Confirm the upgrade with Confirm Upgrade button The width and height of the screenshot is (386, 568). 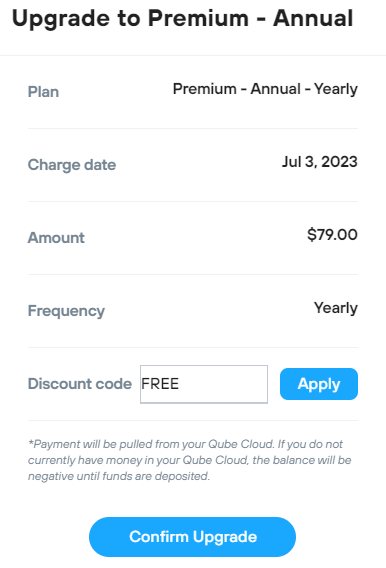click(x=192, y=537)
